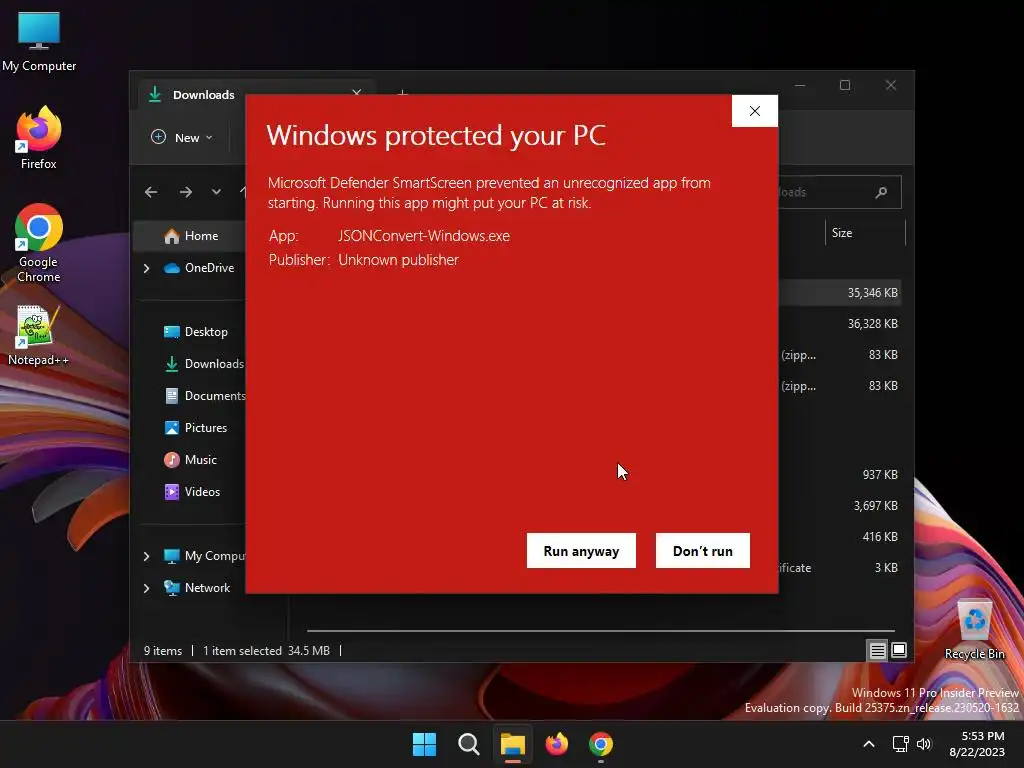
Task: Expand My Computer tree node
Action: [x=146, y=556]
